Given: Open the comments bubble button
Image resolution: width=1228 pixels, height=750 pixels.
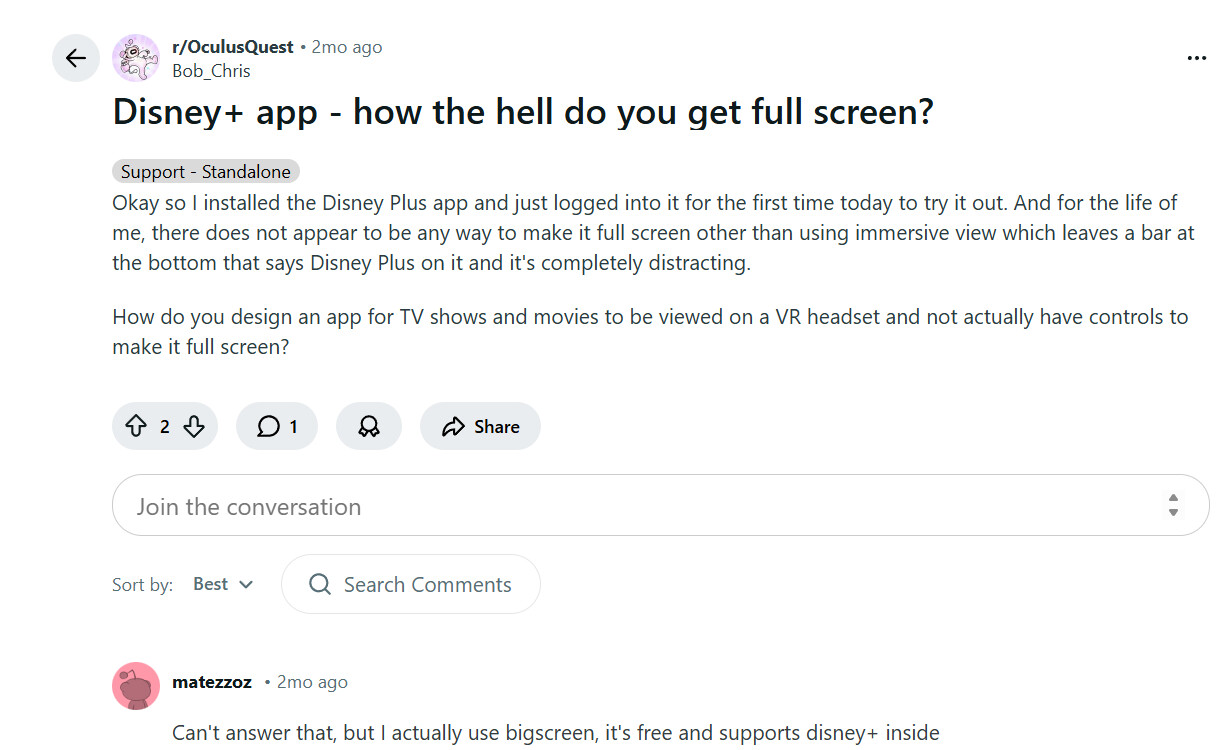Looking at the screenshot, I should tap(277, 427).
